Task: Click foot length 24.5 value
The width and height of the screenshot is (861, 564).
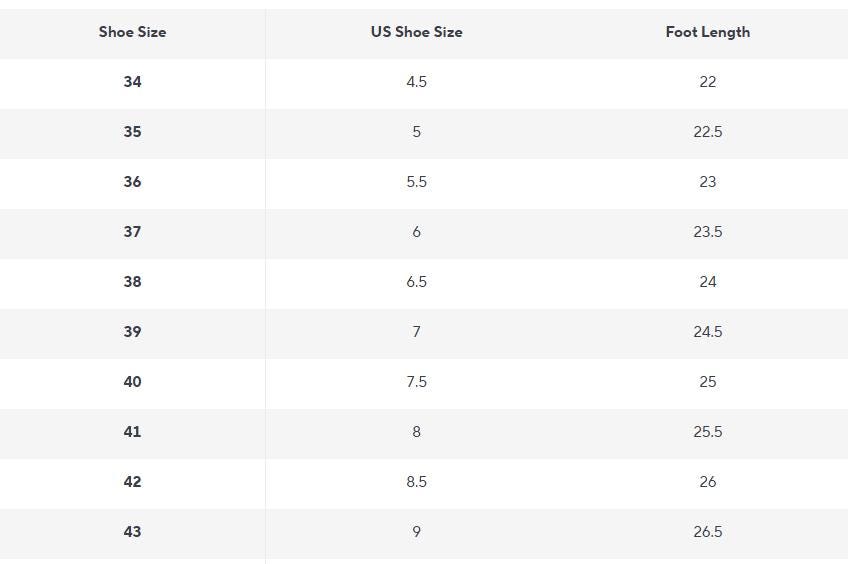Action: 707,332
